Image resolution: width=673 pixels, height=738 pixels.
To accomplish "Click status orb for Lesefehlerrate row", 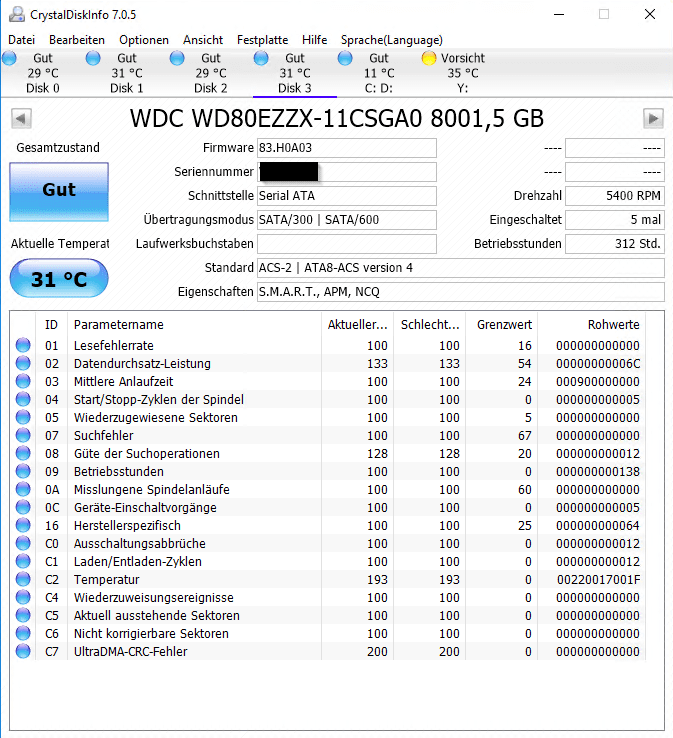I will (x=23, y=345).
